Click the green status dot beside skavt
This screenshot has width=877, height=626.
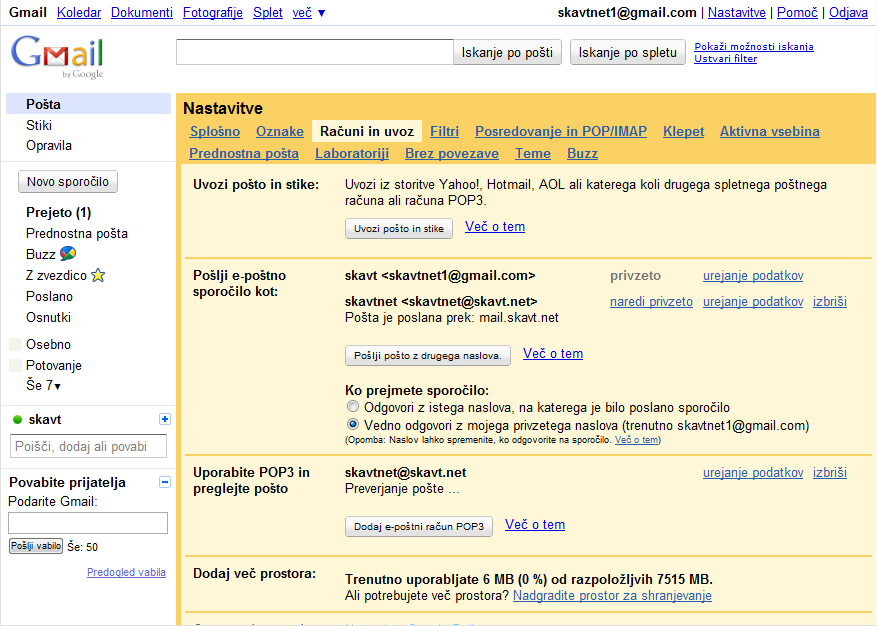click(17, 420)
